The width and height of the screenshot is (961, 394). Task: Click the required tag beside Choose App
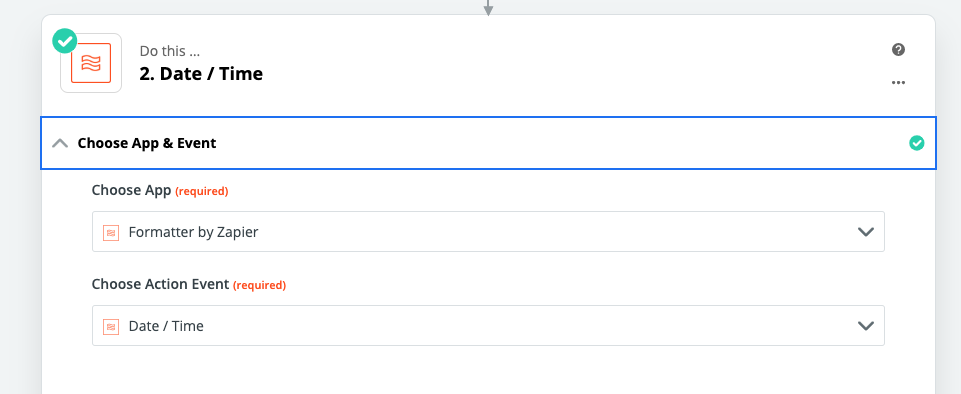202,192
